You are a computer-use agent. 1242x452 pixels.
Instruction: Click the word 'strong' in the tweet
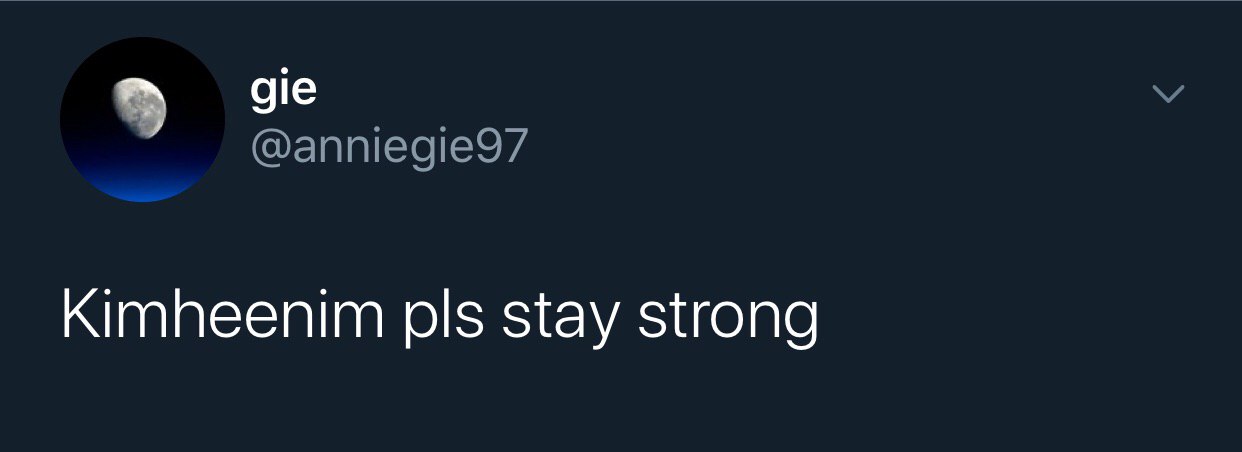(x=729, y=320)
